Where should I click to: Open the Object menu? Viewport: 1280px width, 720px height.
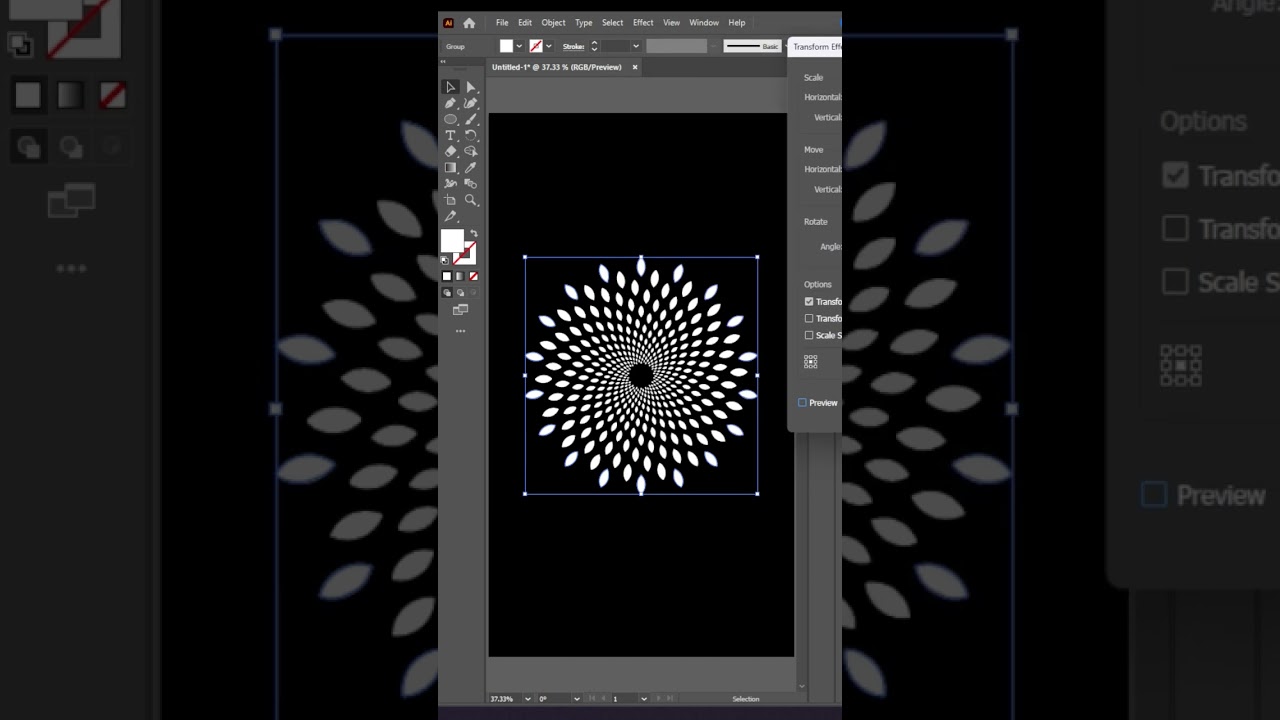tap(553, 23)
